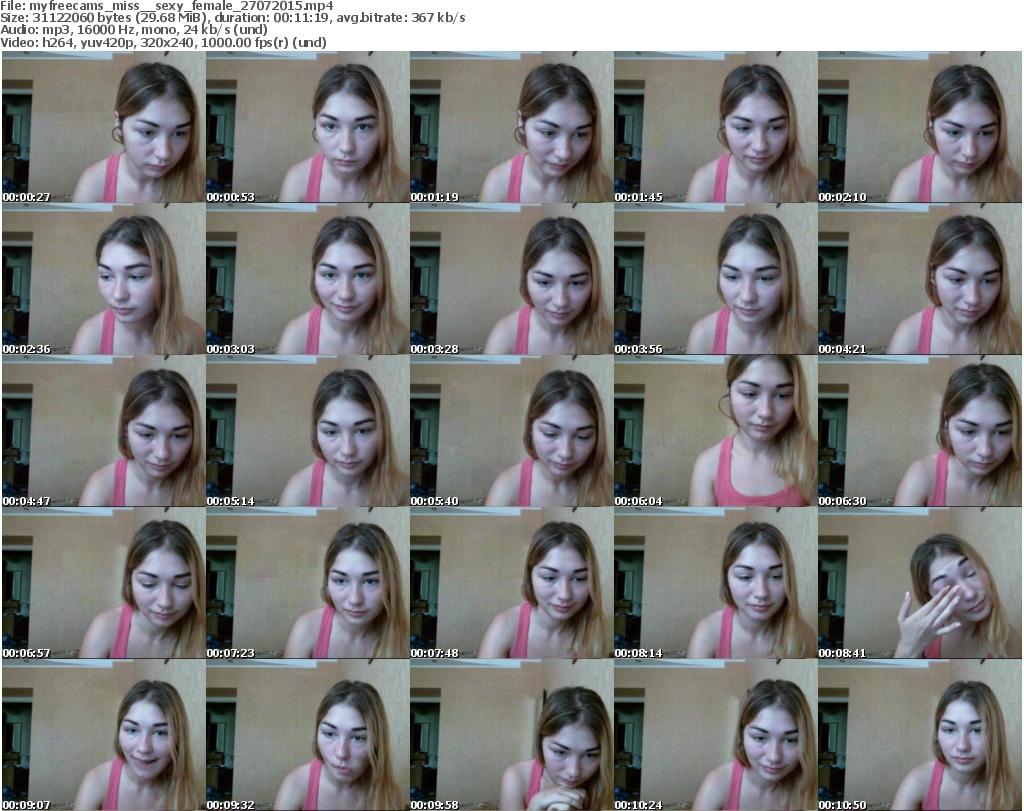This screenshot has width=1024, height=811.
Task: Select the thumbnail timestamped 00:06:57
Action: 104,583
